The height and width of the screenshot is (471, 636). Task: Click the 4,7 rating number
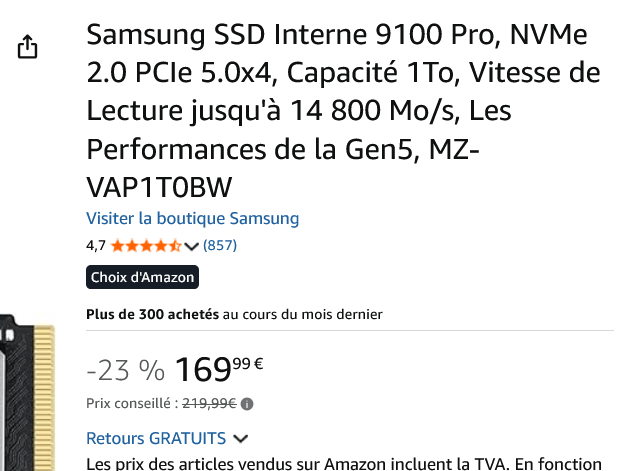click(x=96, y=245)
